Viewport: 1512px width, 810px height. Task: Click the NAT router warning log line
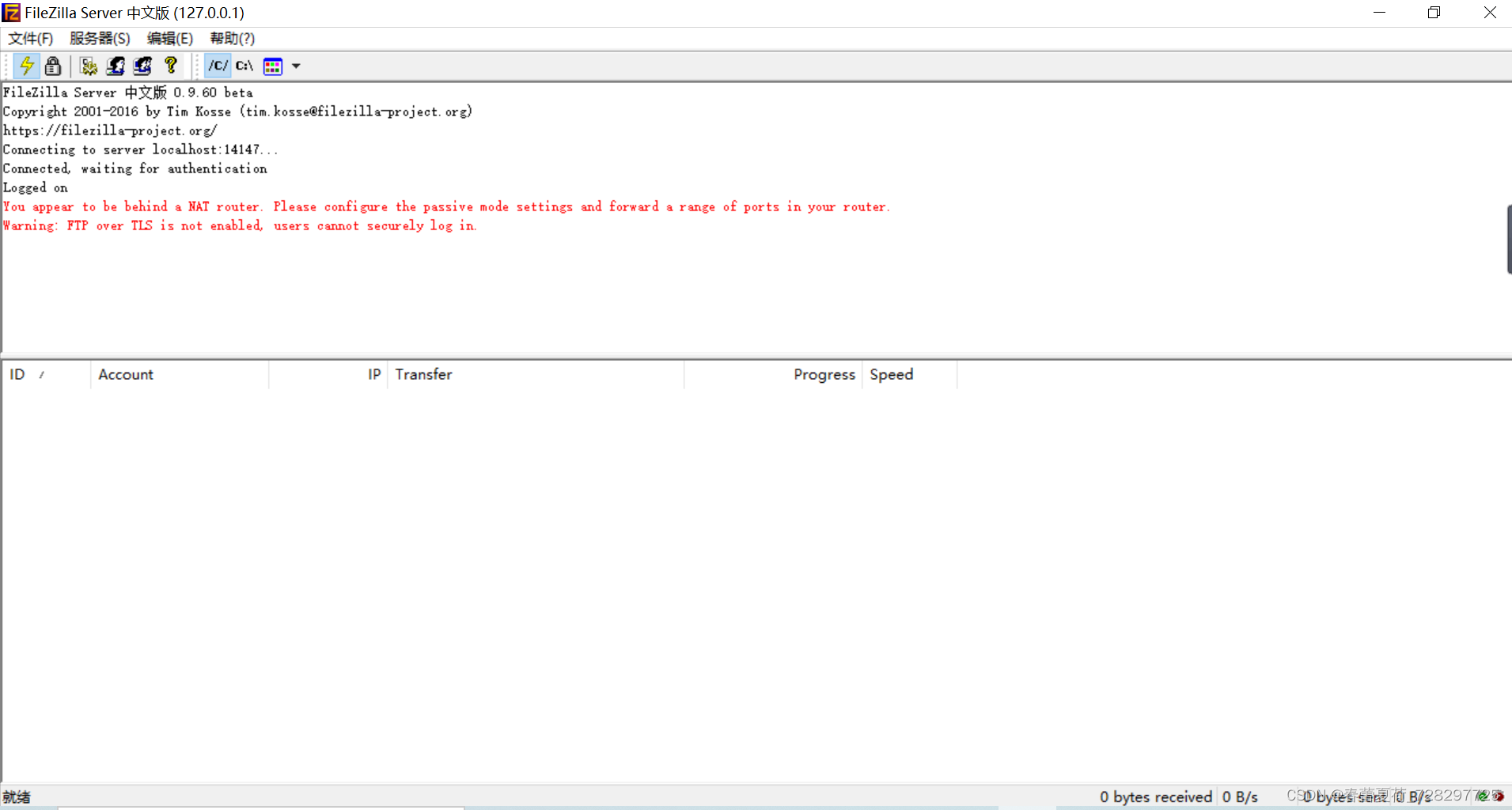point(446,206)
